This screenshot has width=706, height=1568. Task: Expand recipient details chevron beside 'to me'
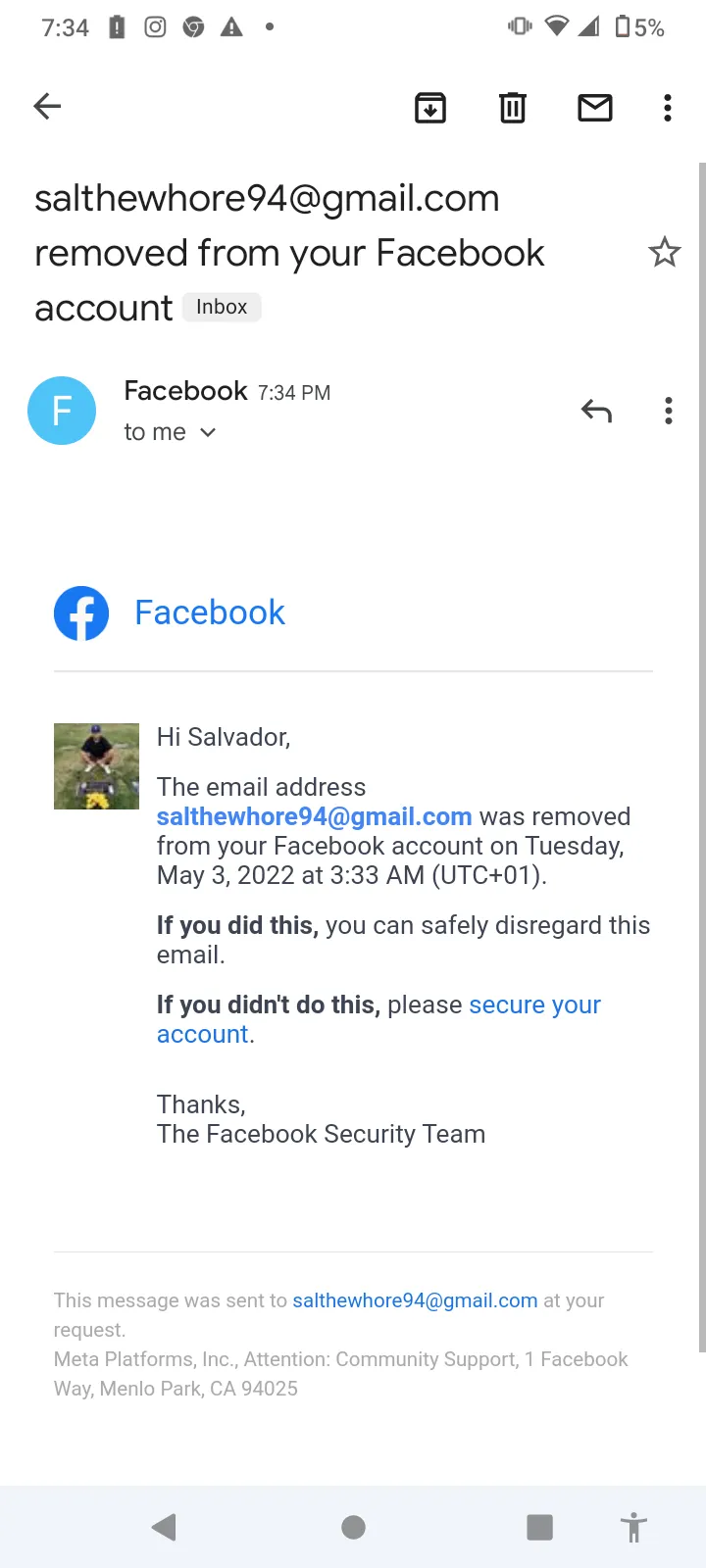pos(208,432)
